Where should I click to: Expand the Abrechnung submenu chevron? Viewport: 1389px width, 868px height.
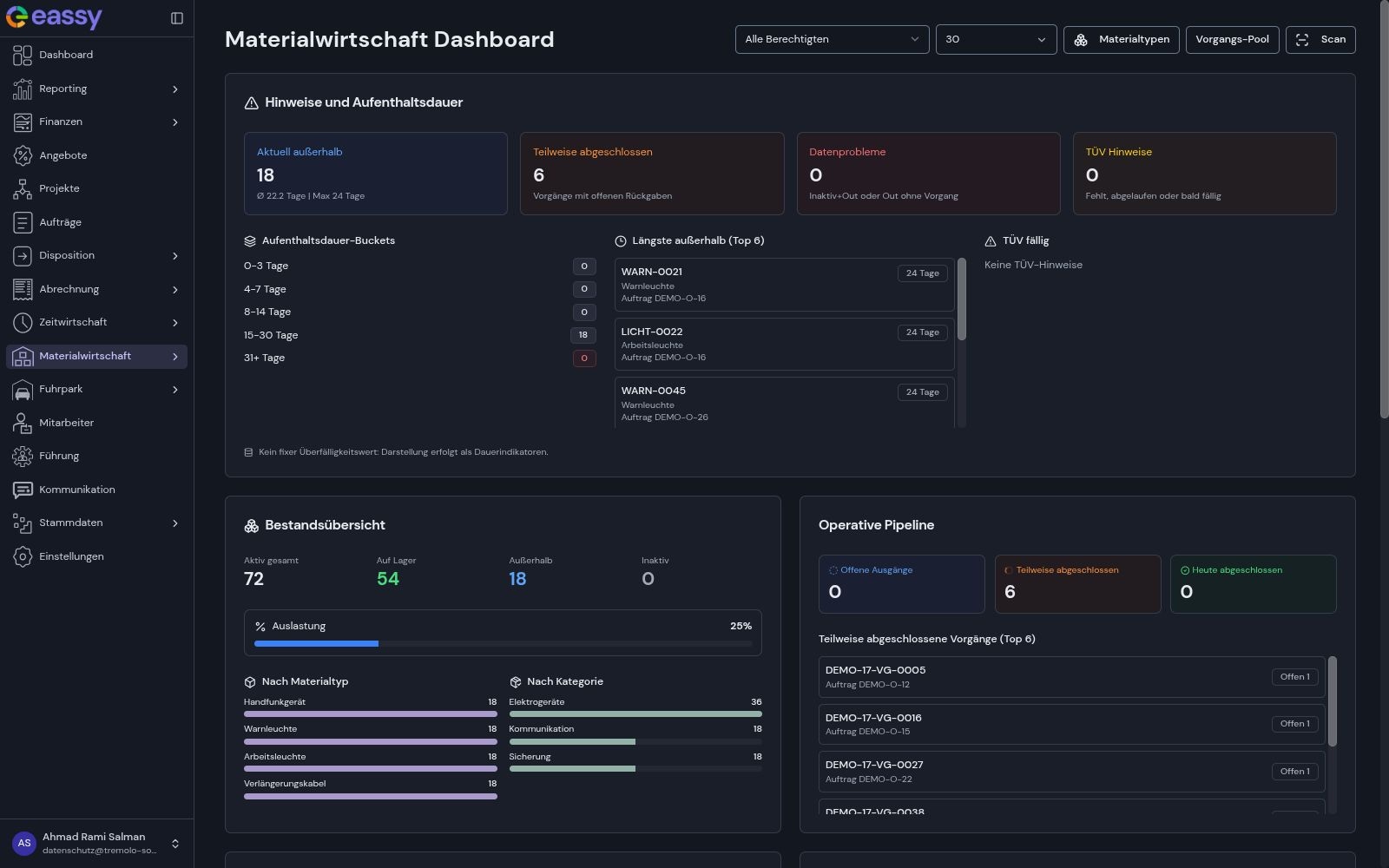point(175,290)
